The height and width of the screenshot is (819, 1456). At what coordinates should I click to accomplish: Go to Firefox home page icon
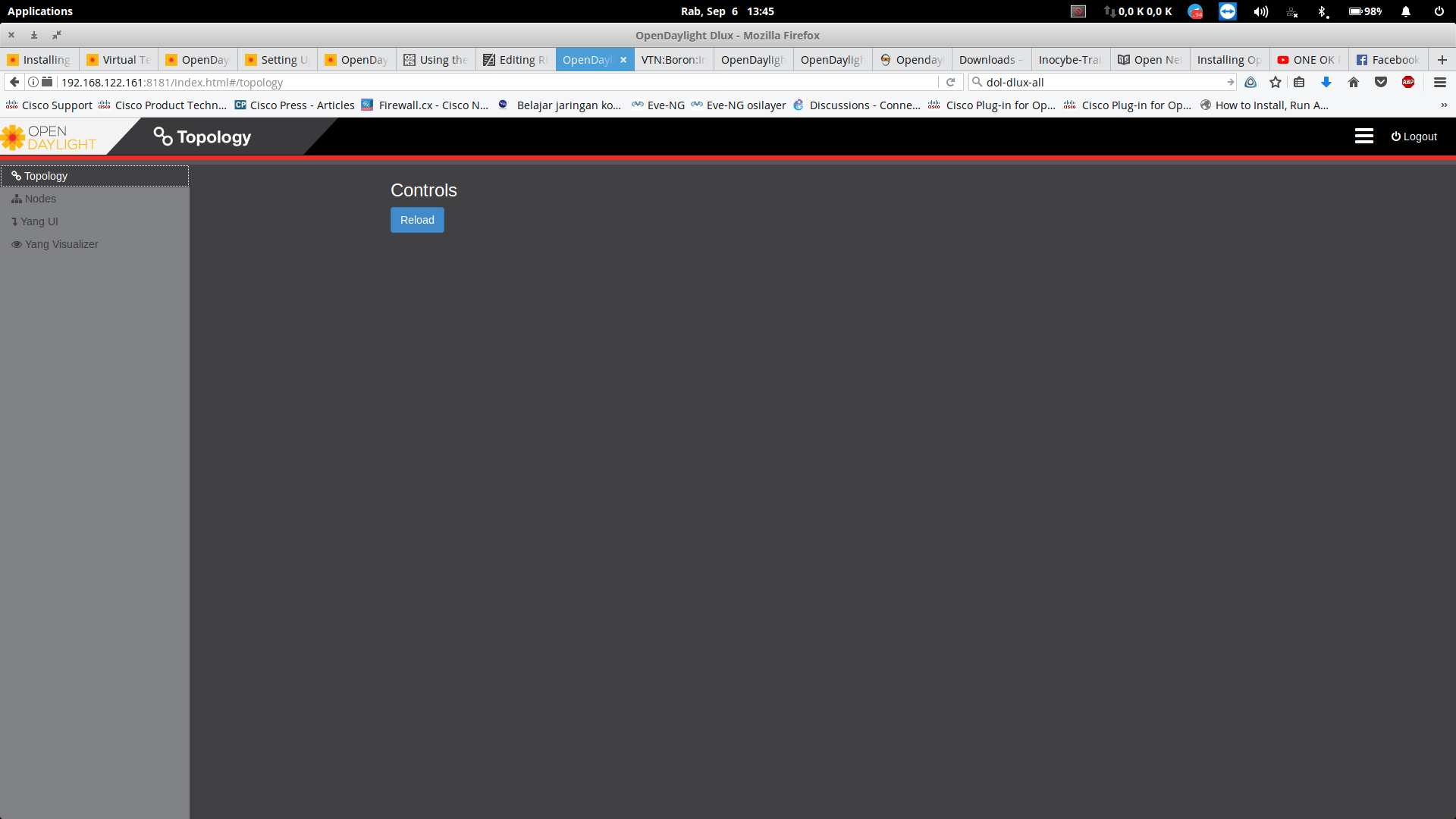(x=1354, y=82)
